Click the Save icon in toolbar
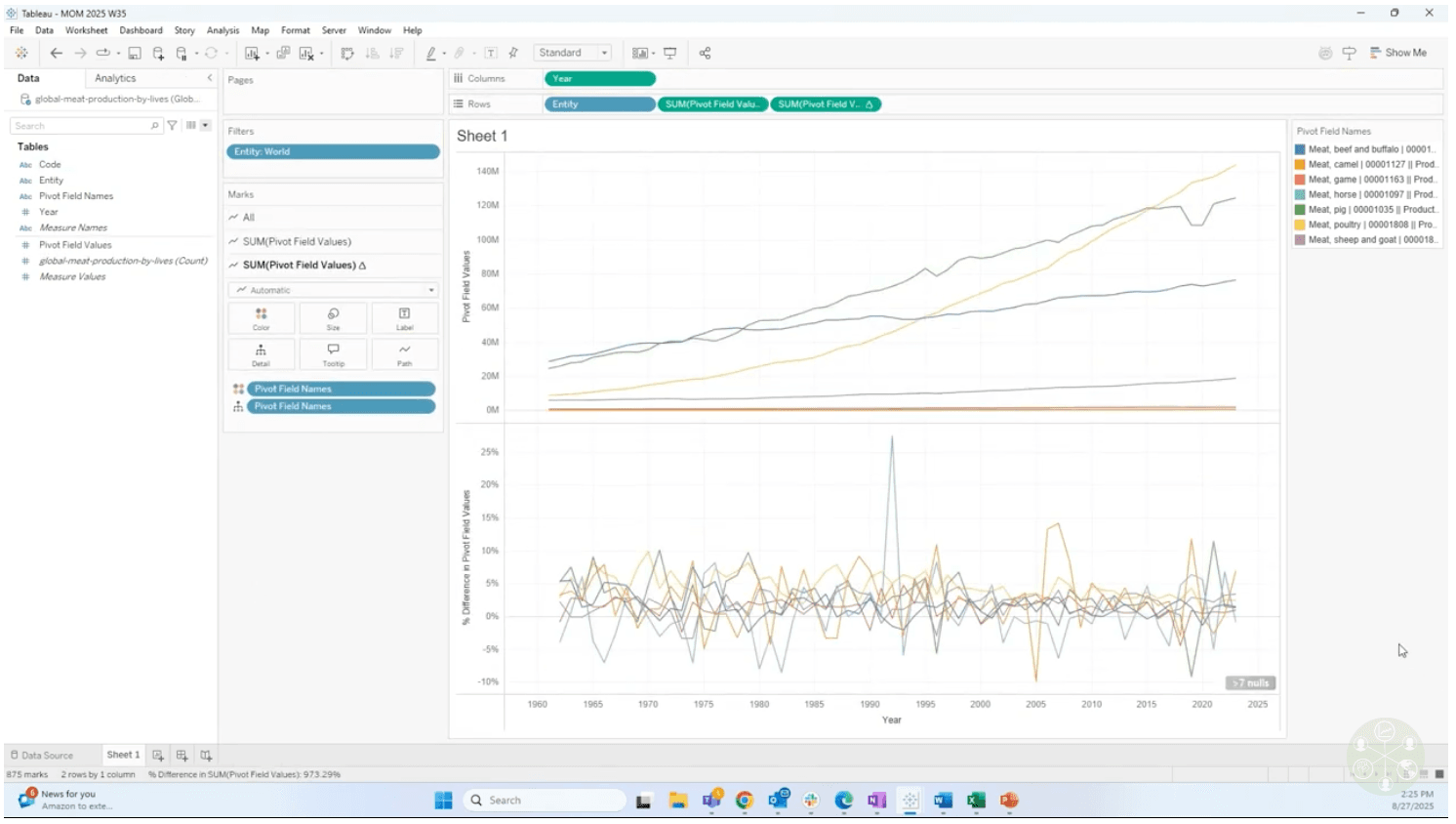This screenshot has height=824, width=1456. pyautogui.click(x=135, y=54)
